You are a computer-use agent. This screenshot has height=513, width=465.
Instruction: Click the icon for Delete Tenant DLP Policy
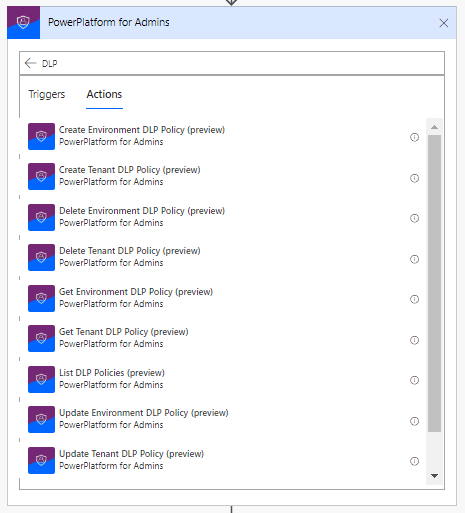(41, 257)
